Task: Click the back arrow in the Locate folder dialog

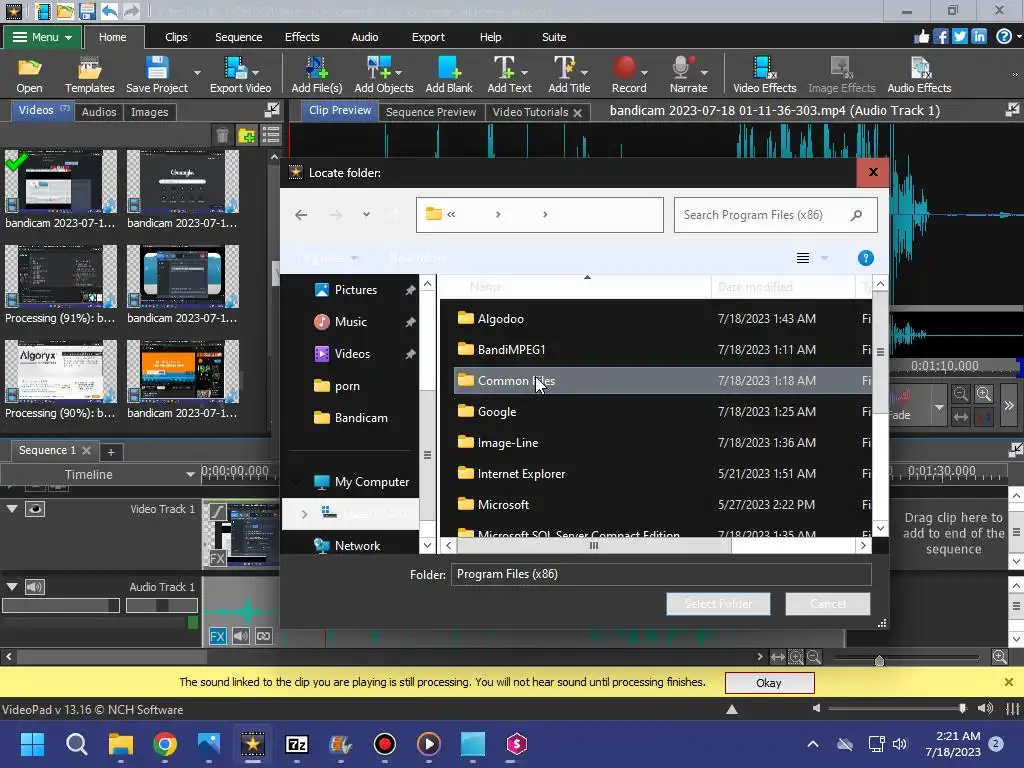Action: coord(301,214)
